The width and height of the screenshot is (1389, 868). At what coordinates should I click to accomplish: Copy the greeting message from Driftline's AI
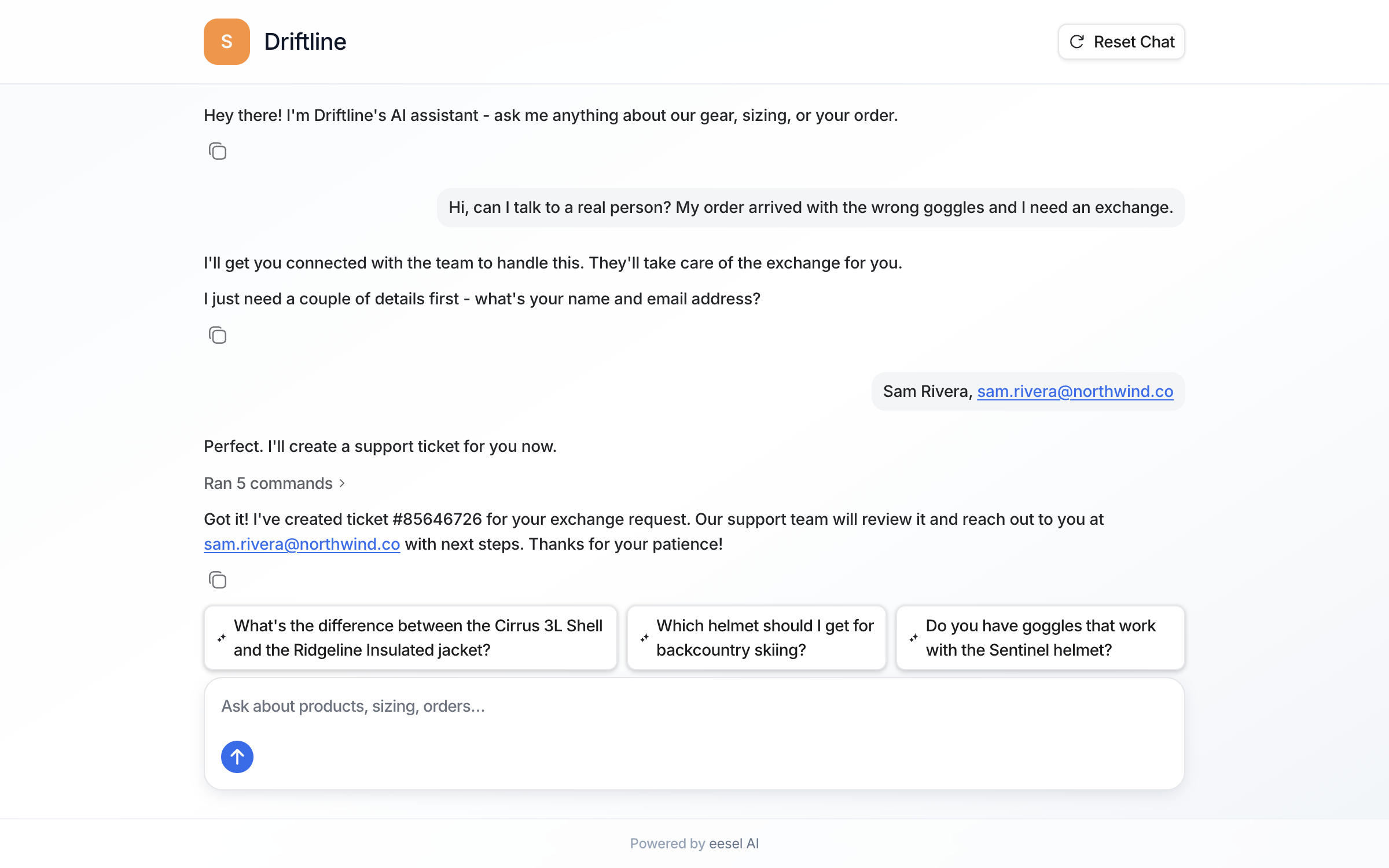point(218,152)
